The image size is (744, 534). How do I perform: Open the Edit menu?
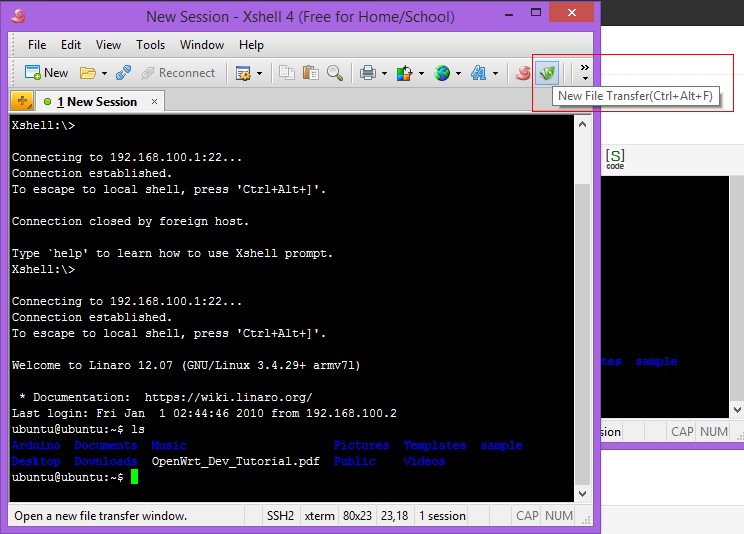[x=71, y=45]
